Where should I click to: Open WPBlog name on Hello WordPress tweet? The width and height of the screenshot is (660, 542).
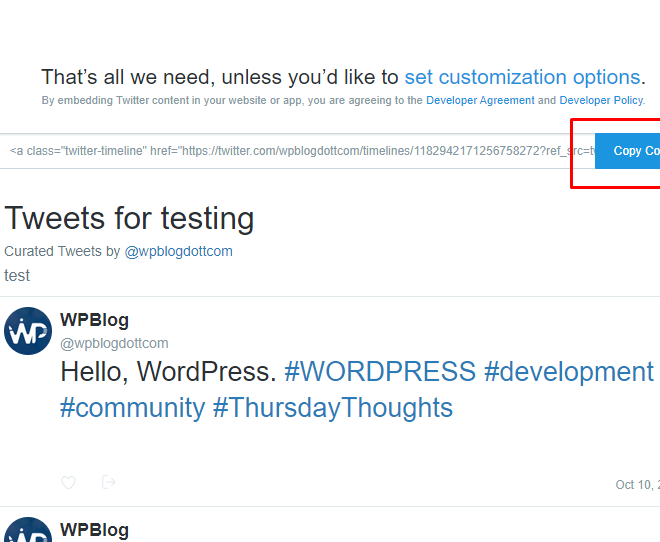(x=95, y=320)
